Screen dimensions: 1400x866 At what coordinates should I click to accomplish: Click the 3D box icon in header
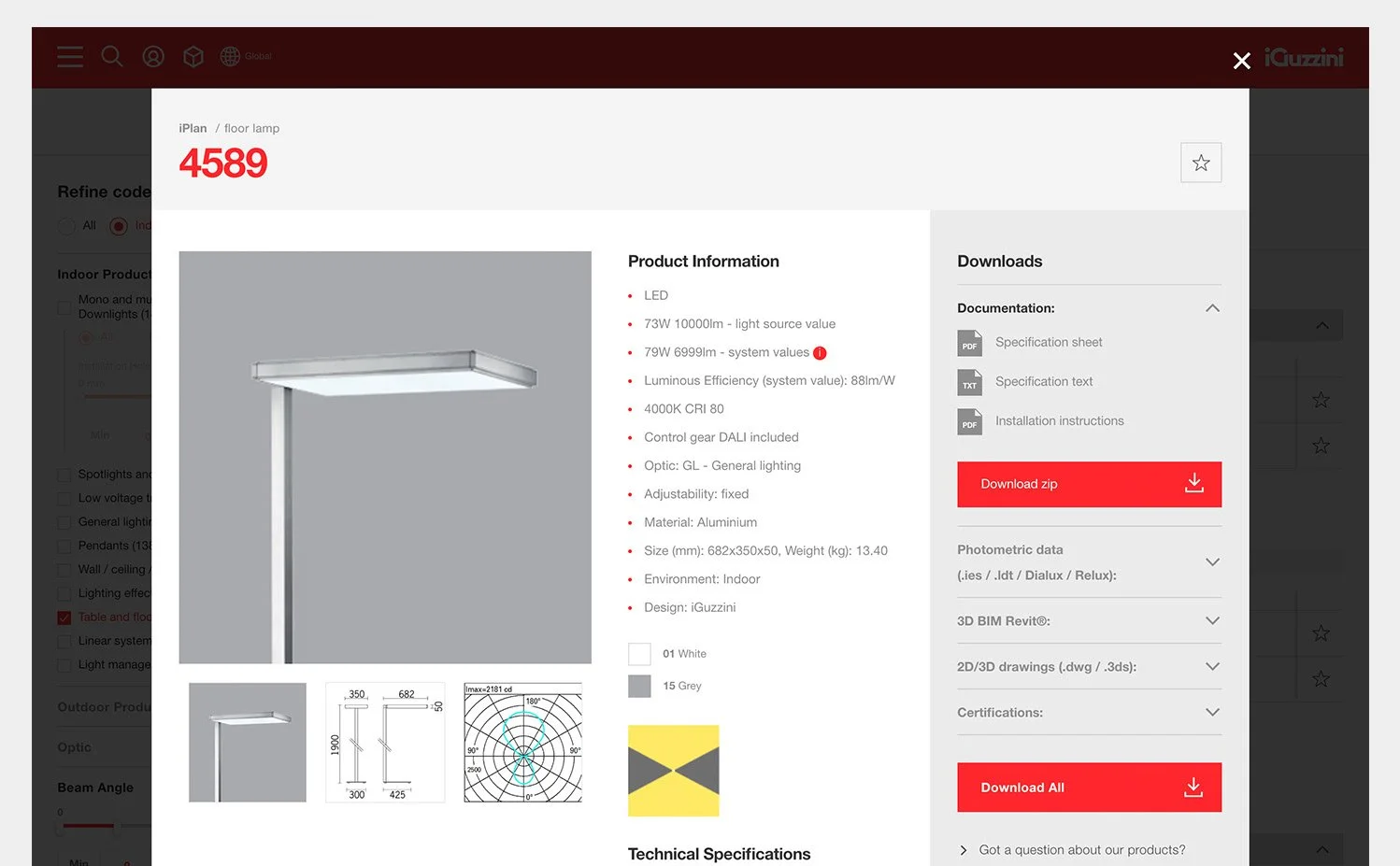193,57
